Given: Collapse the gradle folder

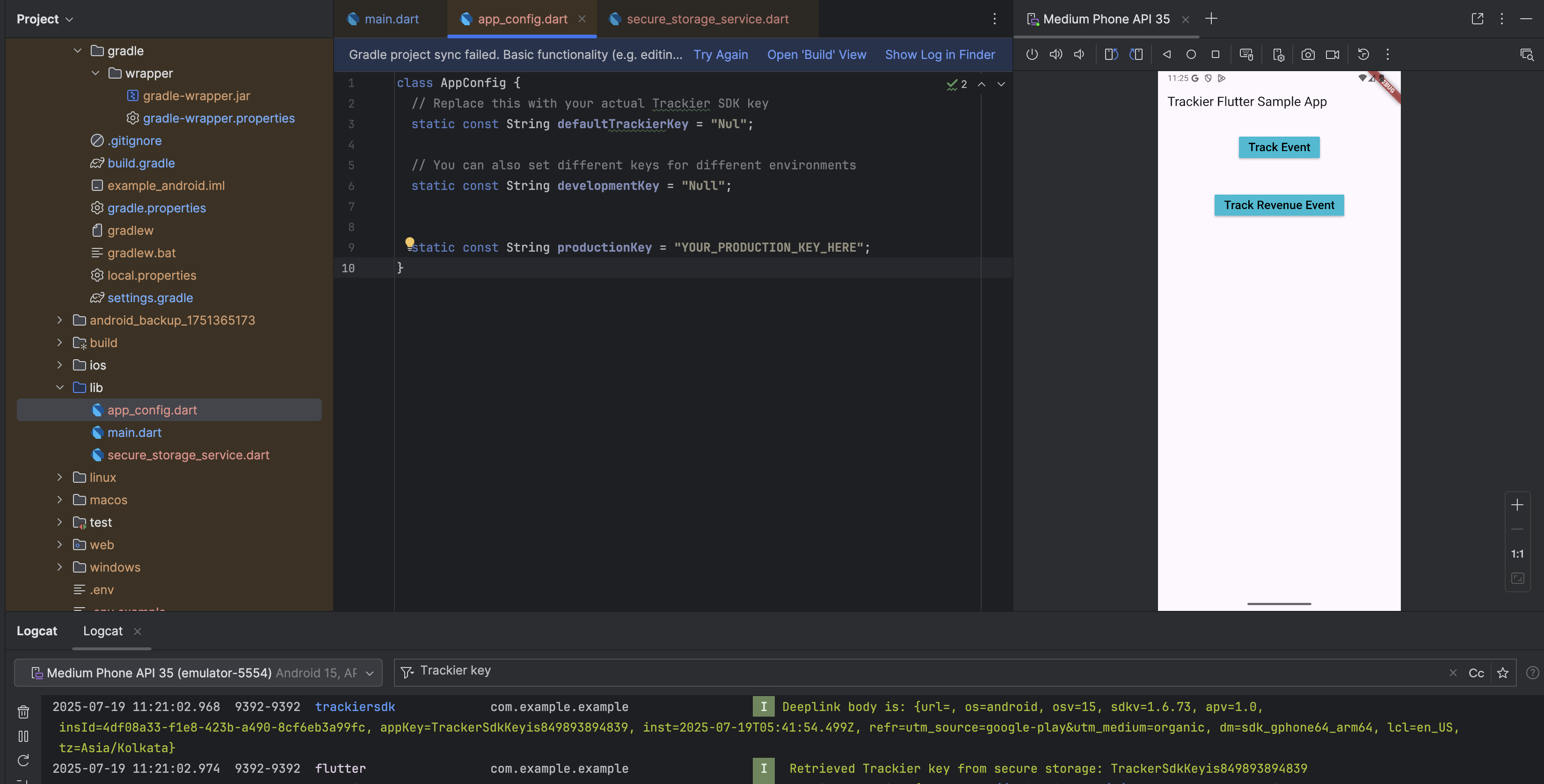Looking at the screenshot, I should 77,51.
